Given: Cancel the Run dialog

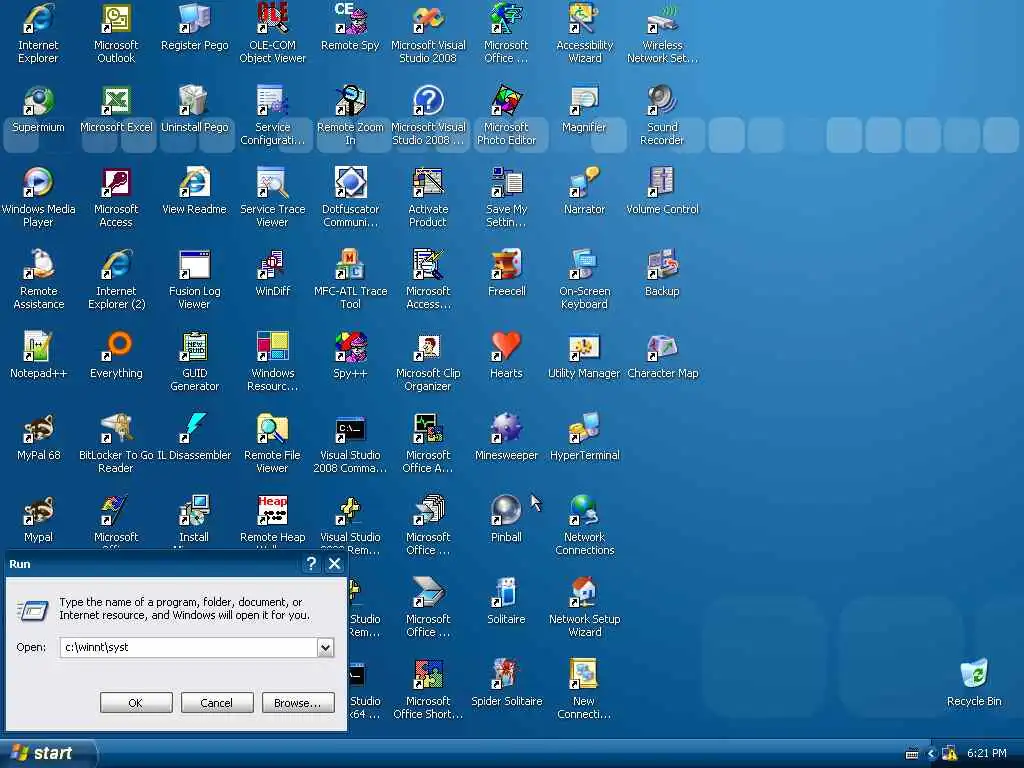Looking at the screenshot, I should coord(217,703).
